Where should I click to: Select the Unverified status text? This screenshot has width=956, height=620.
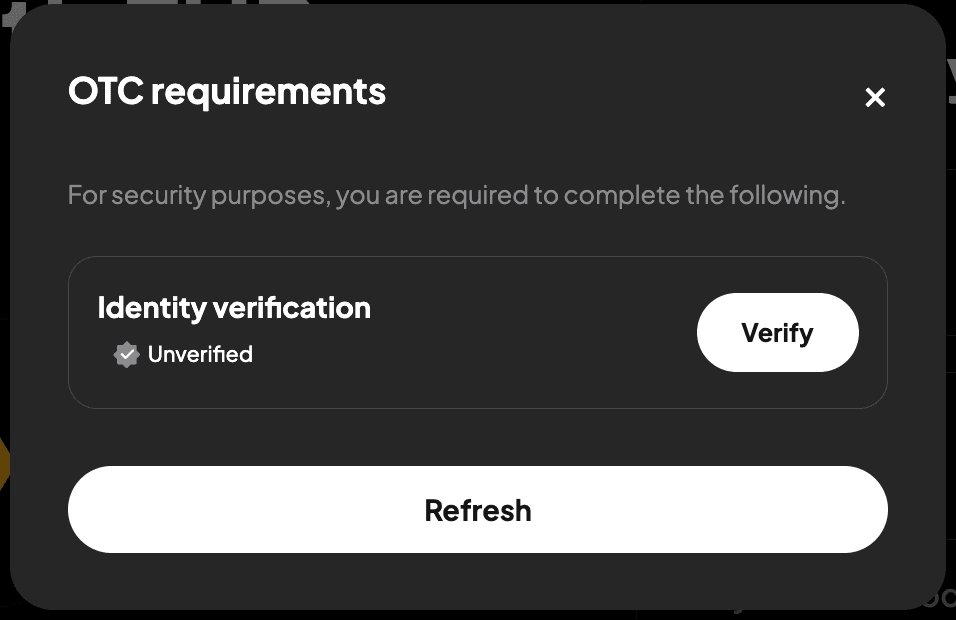[x=200, y=355]
